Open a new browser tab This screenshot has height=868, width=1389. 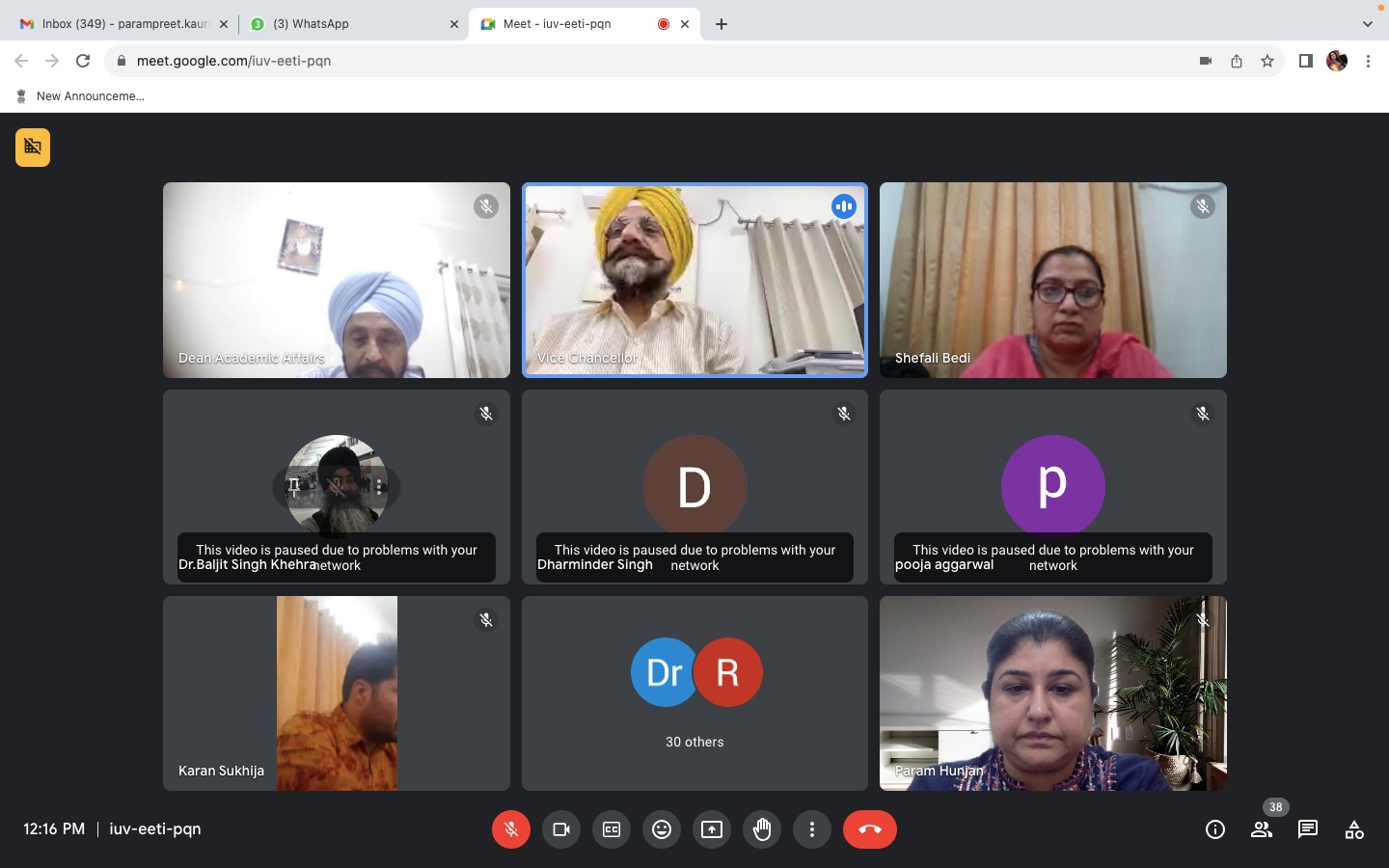coord(722,24)
